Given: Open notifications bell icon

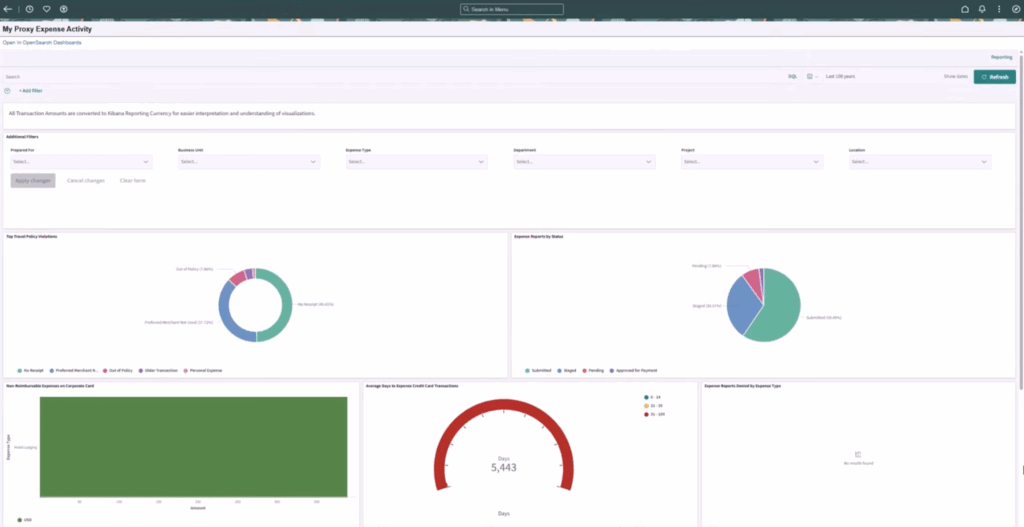Looking at the screenshot, I should [982, 9].
